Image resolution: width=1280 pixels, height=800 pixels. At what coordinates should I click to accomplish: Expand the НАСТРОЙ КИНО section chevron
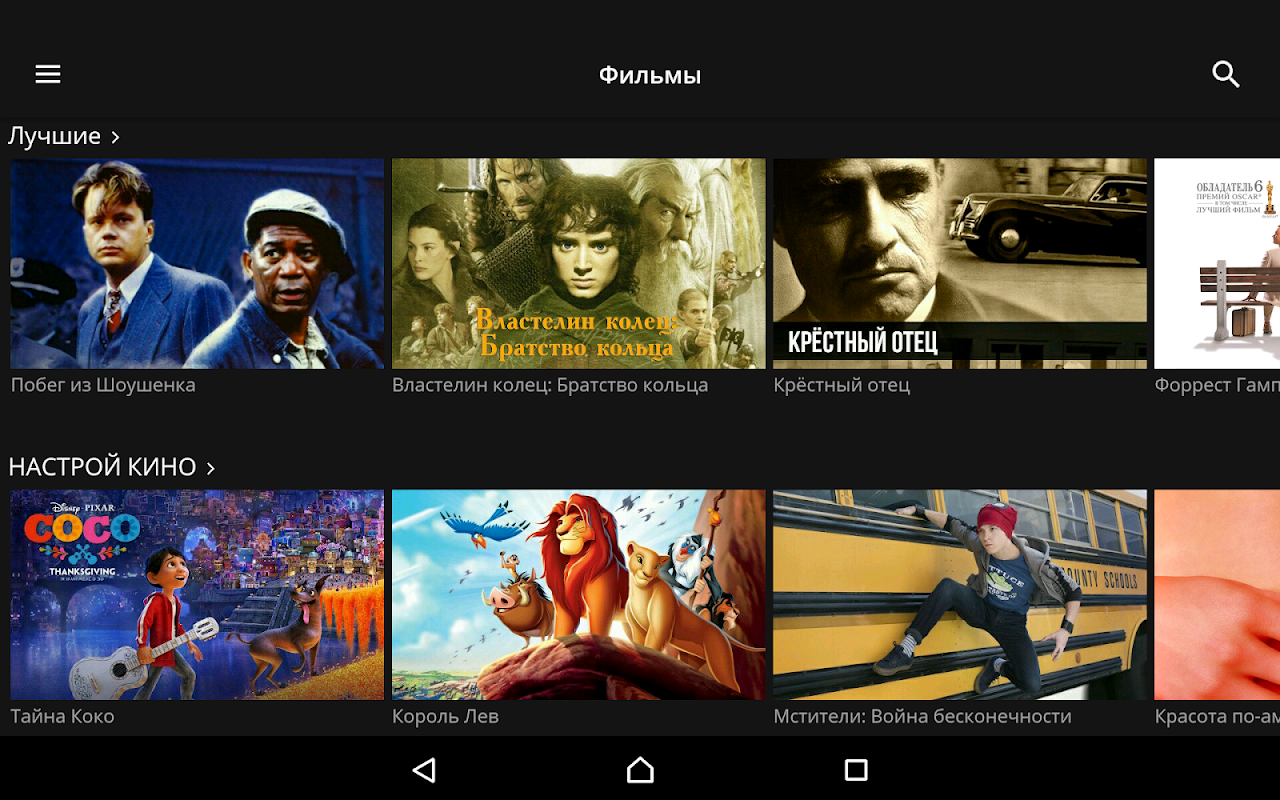coord(210,468)
